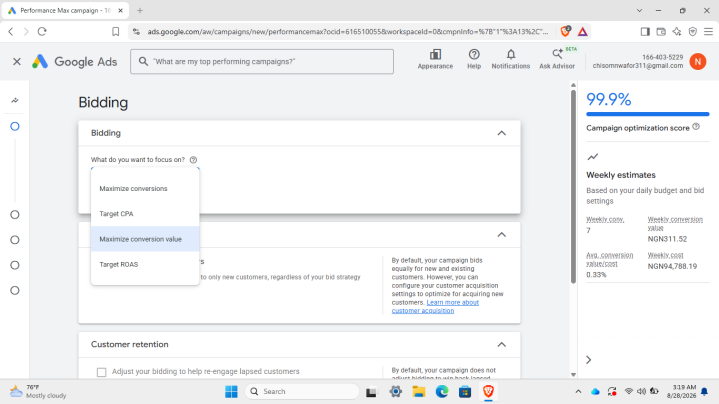Collapse the Bidding section

pos(502,133)
